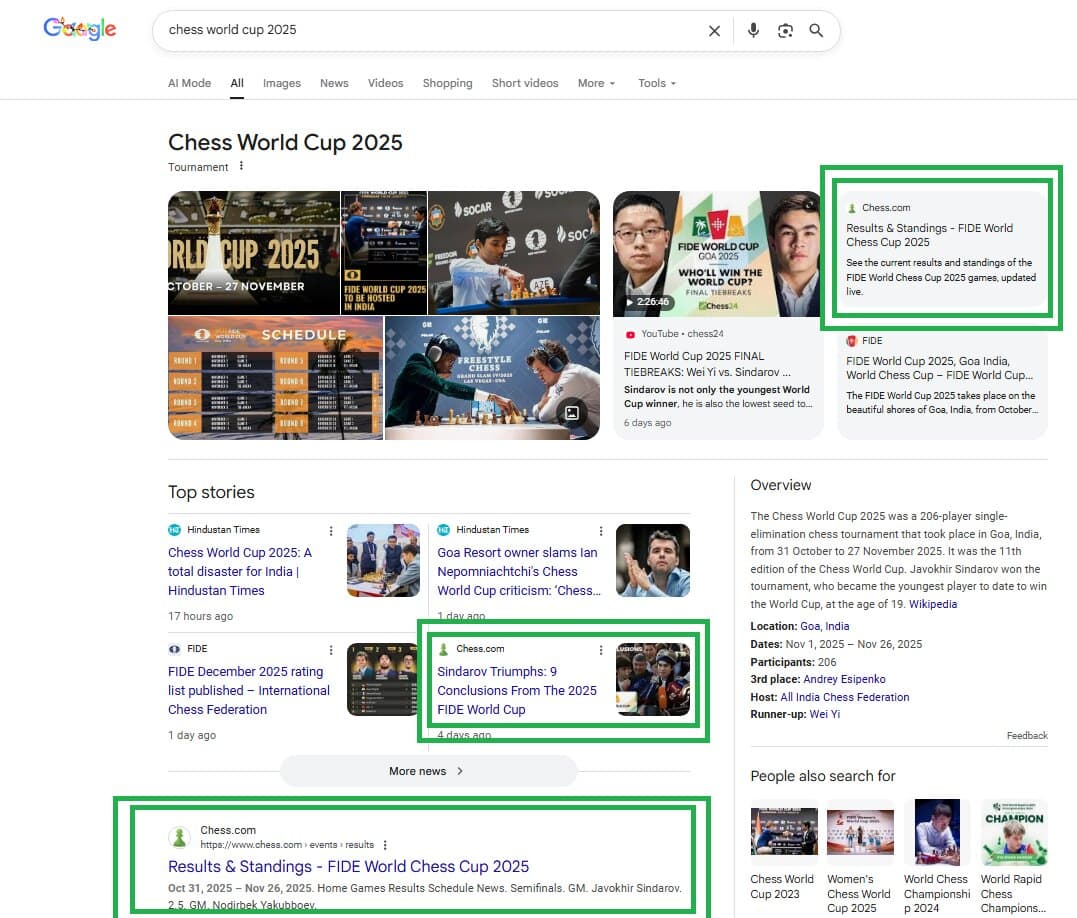Viewport: 1077px width, 918px height.
Task: Switch to Images tab
Action: 282,83
